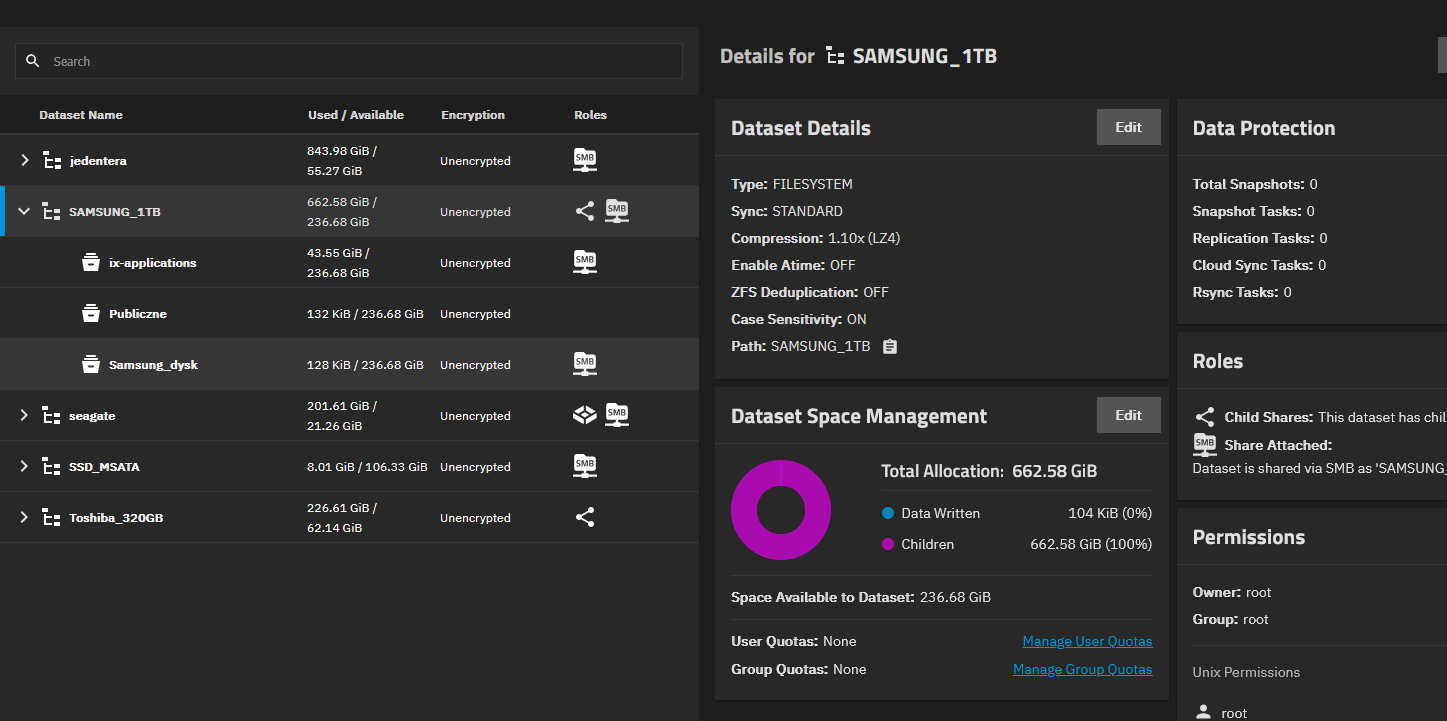Viewport: 1447px width, 721px height.
Task: Expand the seagate dataset tree
Action: 24,415
